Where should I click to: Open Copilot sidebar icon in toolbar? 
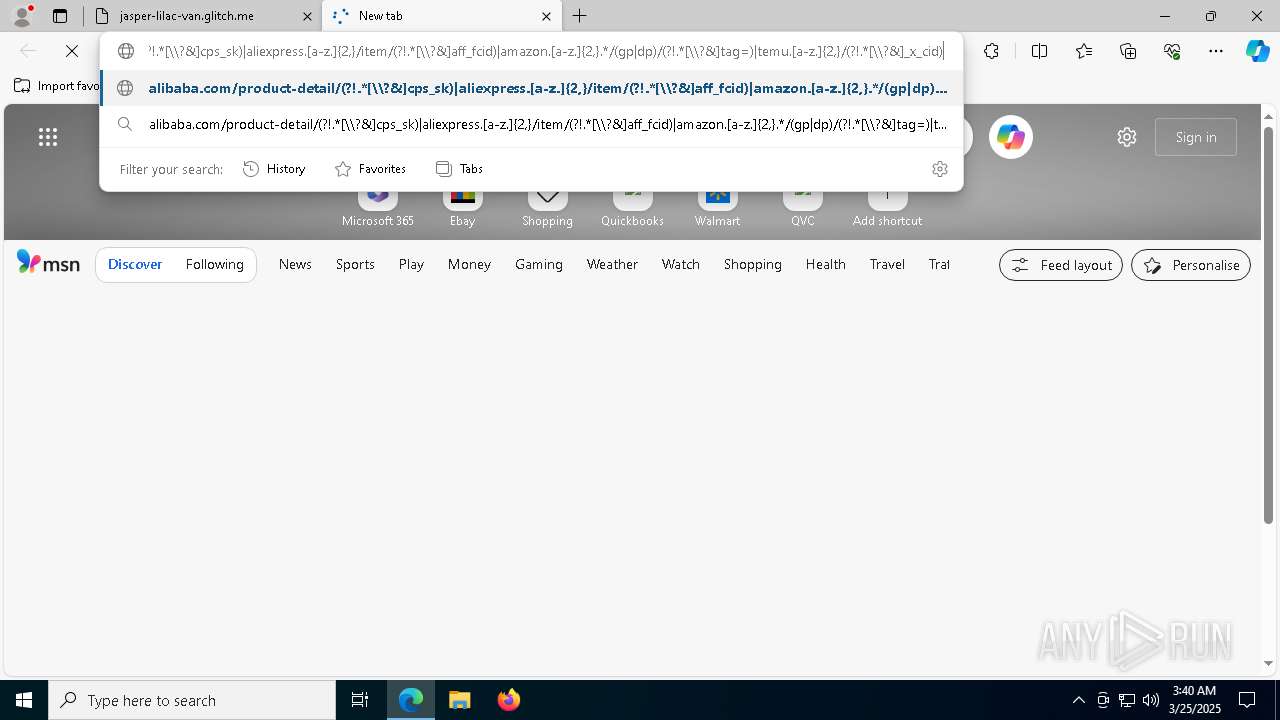click(x=1258, y=51)
